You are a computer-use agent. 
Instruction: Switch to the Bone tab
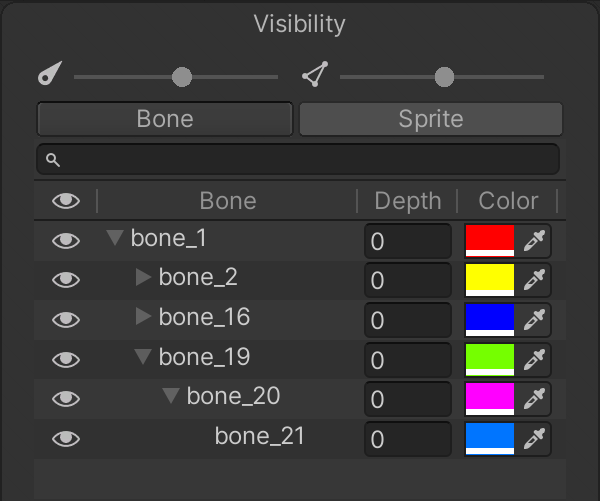(165, 119)
